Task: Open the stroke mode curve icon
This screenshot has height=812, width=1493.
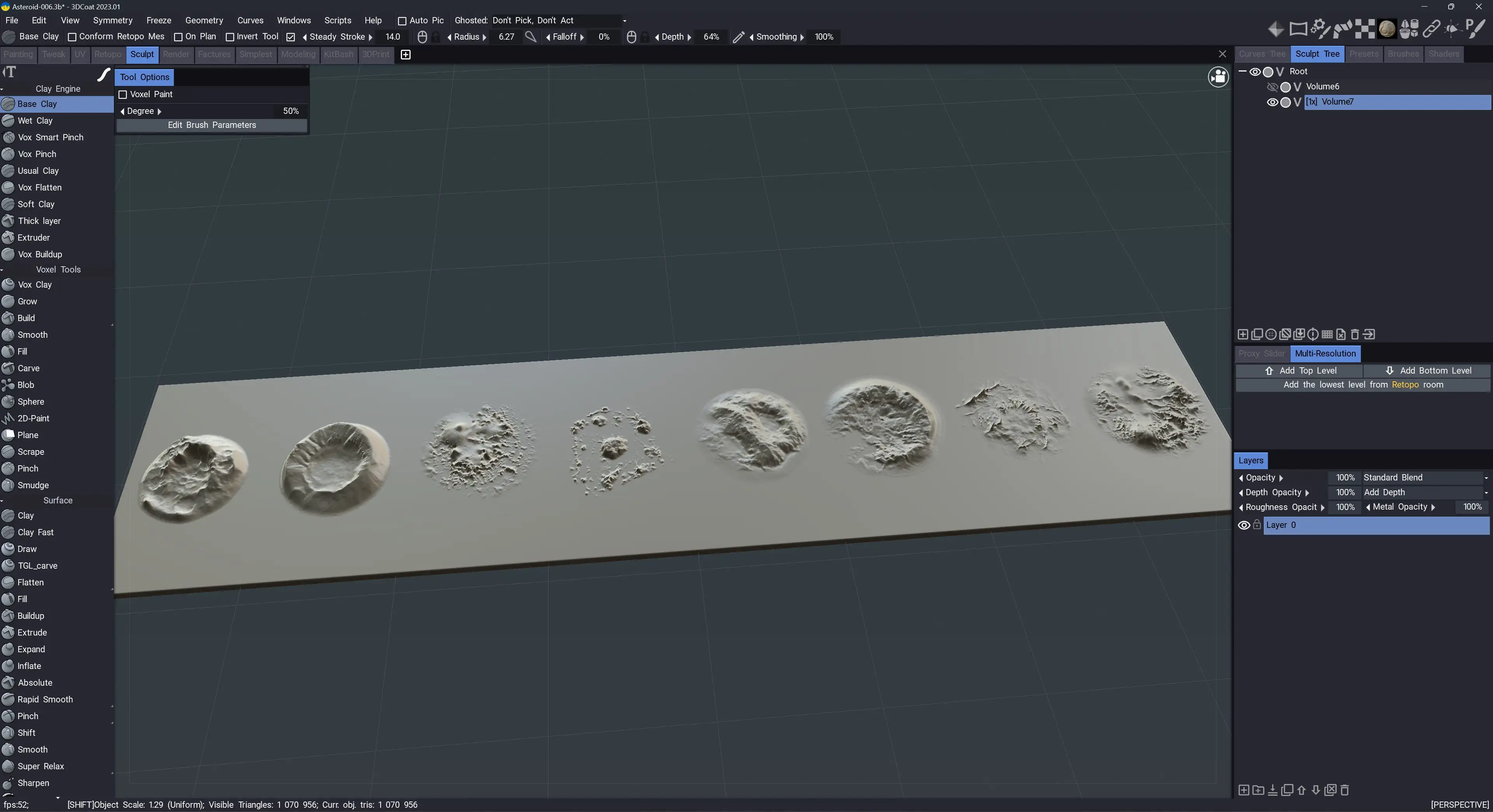Action: tap(103, 74)
